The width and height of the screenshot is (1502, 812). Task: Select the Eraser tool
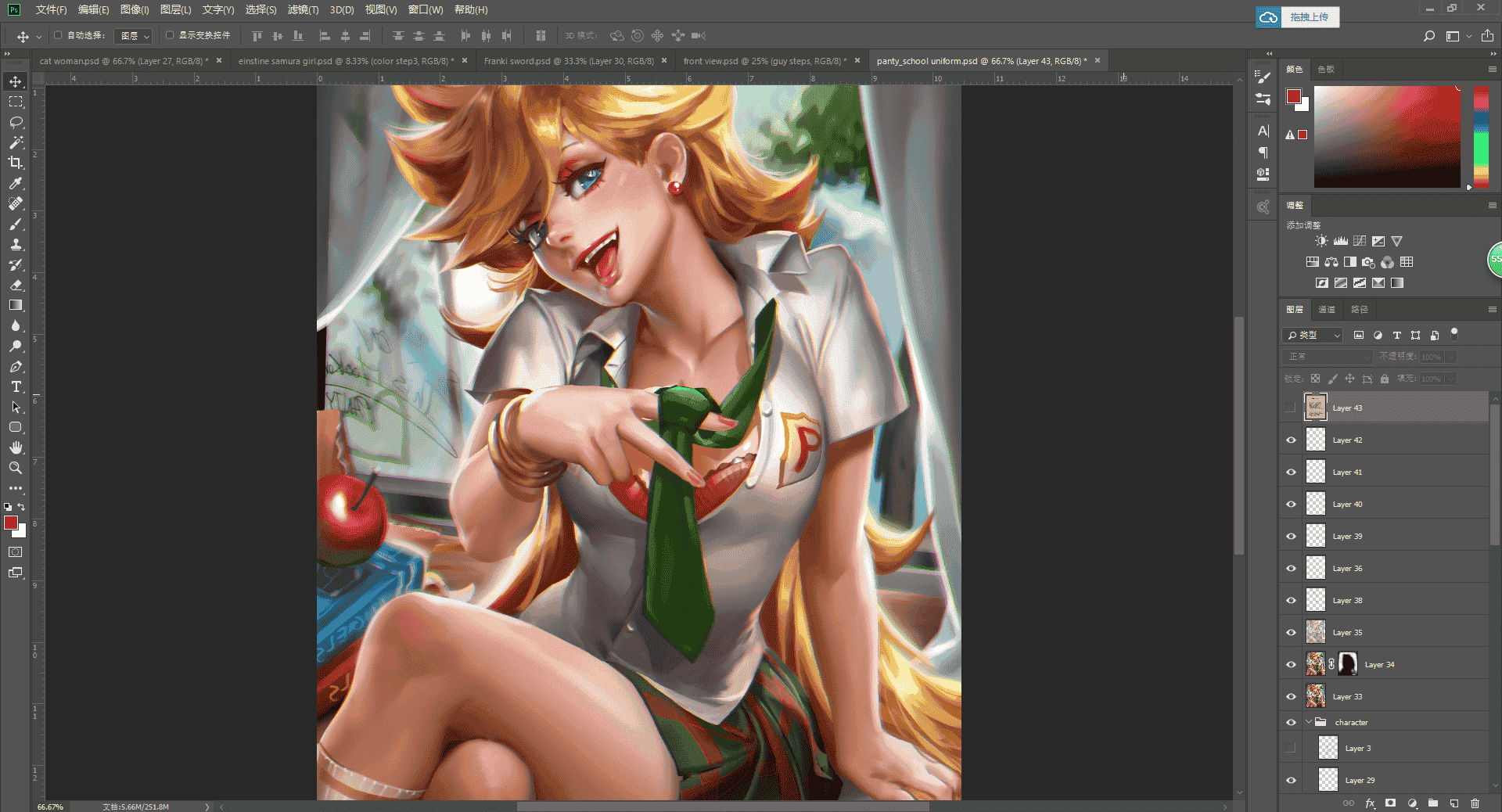coord(16,285)
